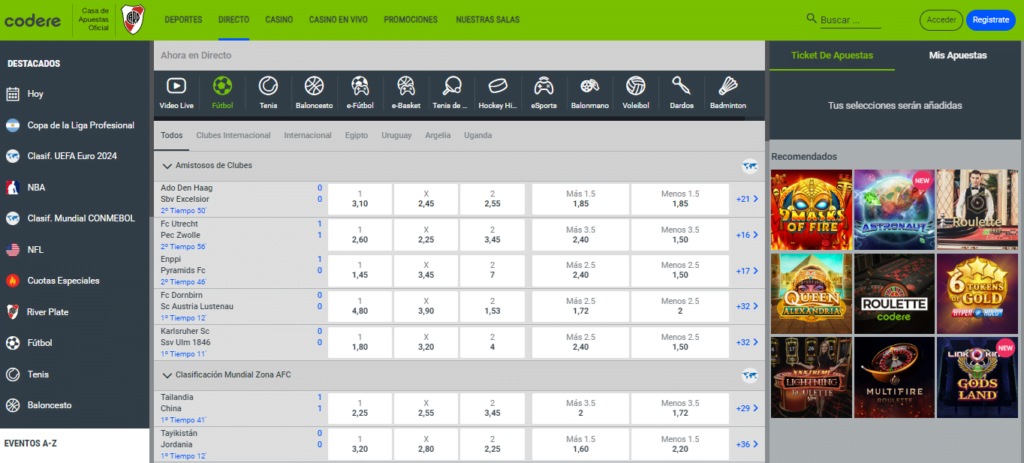This screenshot has width=1024, height=463.
Task: Bet on Ssv Ulm 1846 win at 4
Action: point(492,342)
